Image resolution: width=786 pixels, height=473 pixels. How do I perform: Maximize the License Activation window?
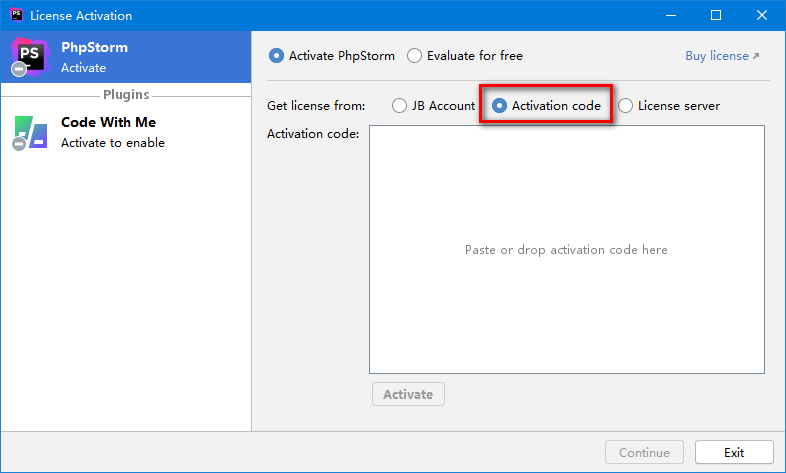click(x=716, y=16)
